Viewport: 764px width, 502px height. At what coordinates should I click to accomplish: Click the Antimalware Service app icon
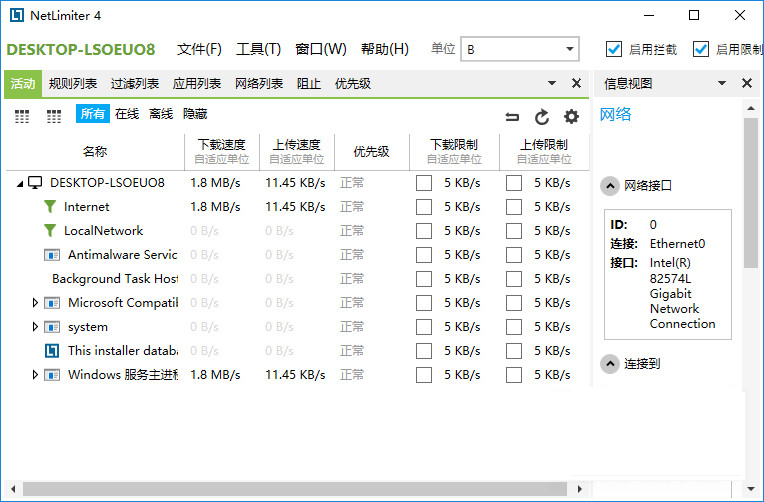[x=52, y=255]
